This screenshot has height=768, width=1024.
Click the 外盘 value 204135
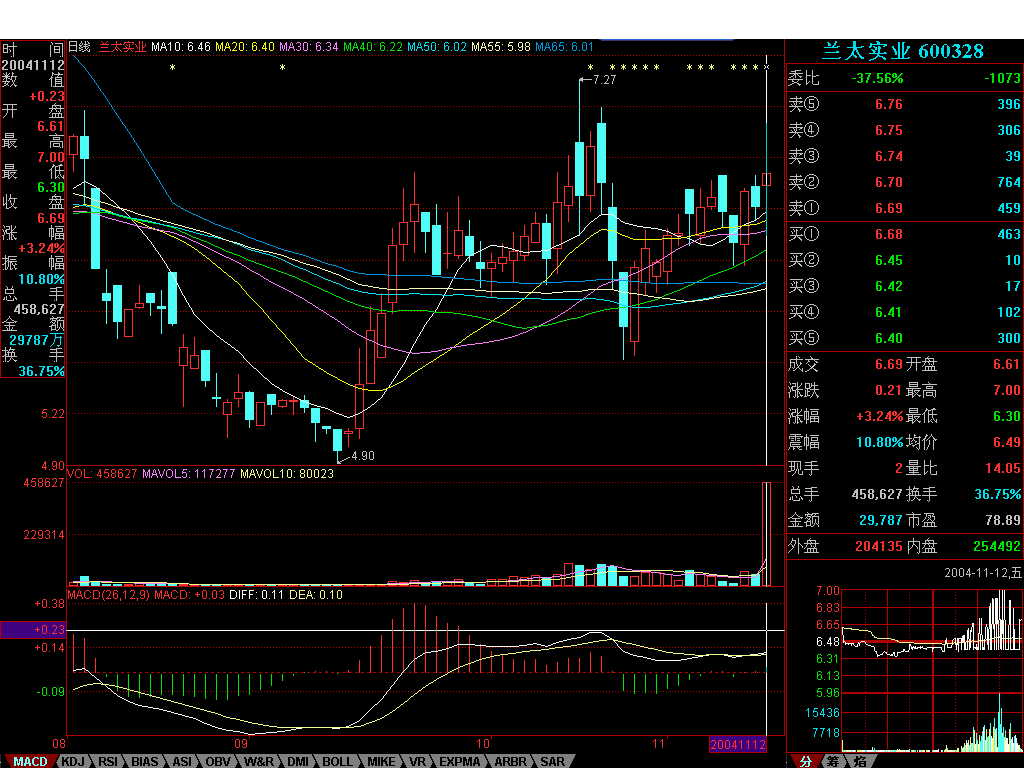pos(878,546)
